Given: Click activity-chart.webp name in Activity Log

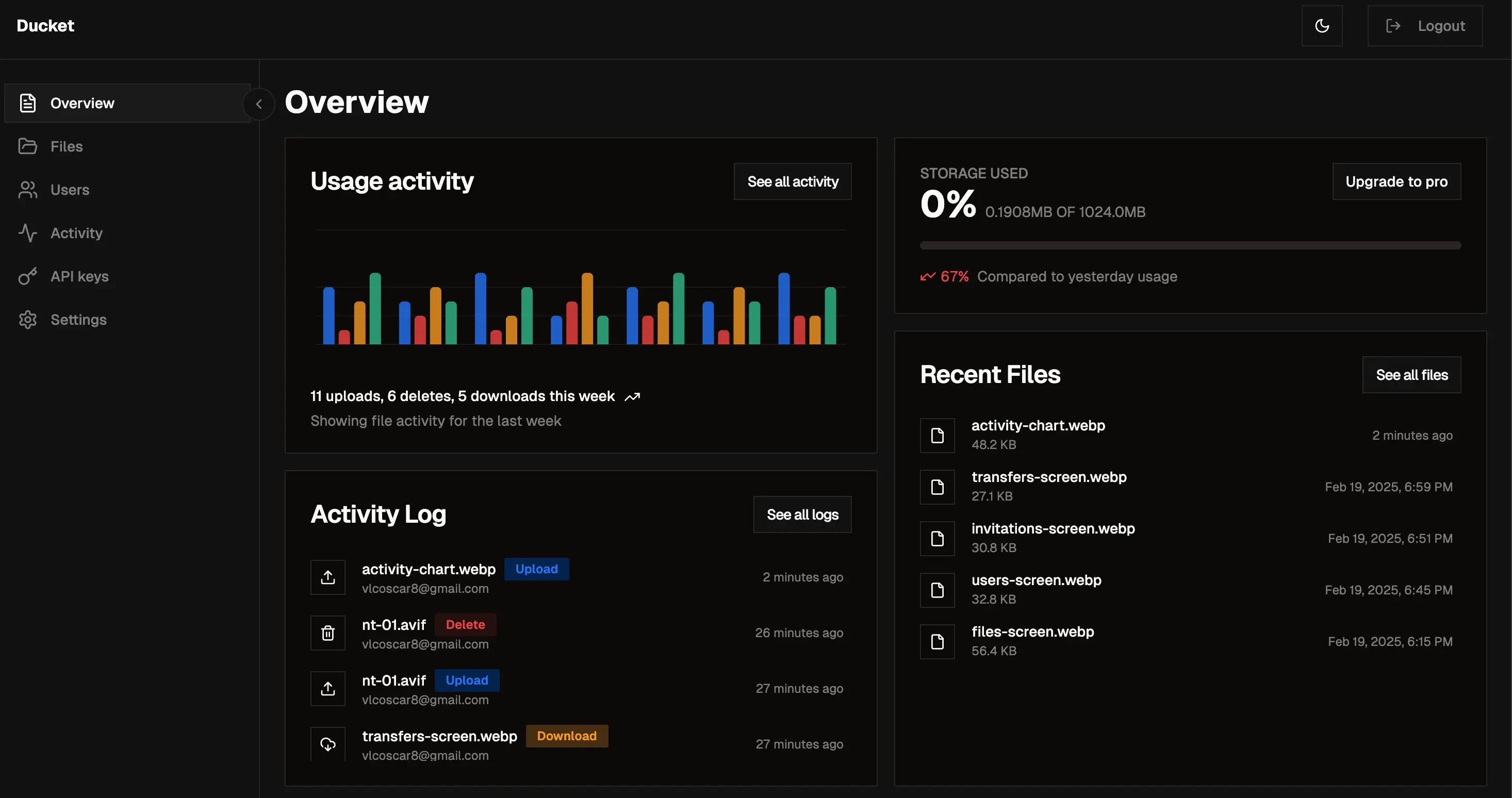Looking at the screenshot, I should [429, 569].
